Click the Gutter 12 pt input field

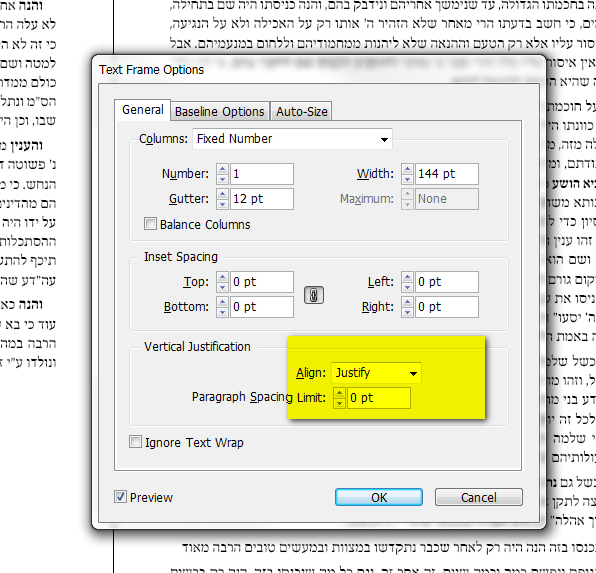[x=262, y=198]
